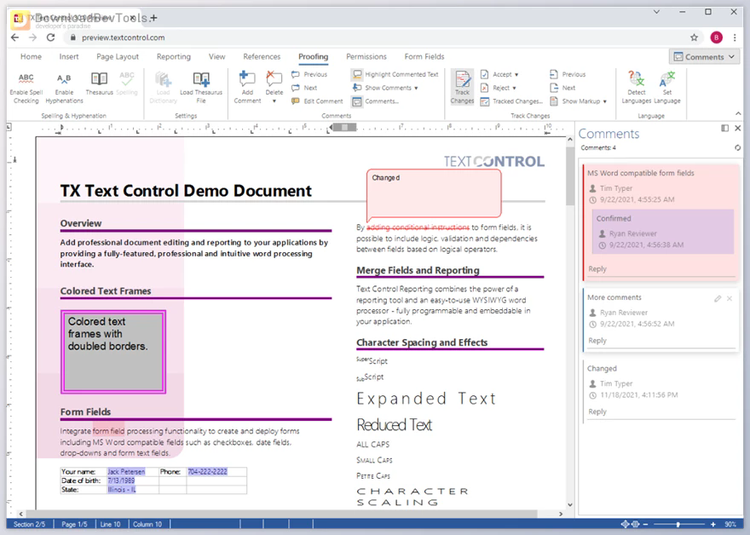Screen dimensions: 750x535
Task: Click Jack Petersen name form field
Action: point(126,471)
